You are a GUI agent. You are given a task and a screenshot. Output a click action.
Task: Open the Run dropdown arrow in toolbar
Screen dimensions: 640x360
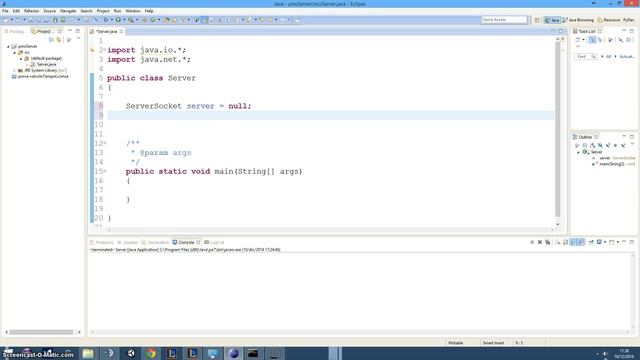124,20
